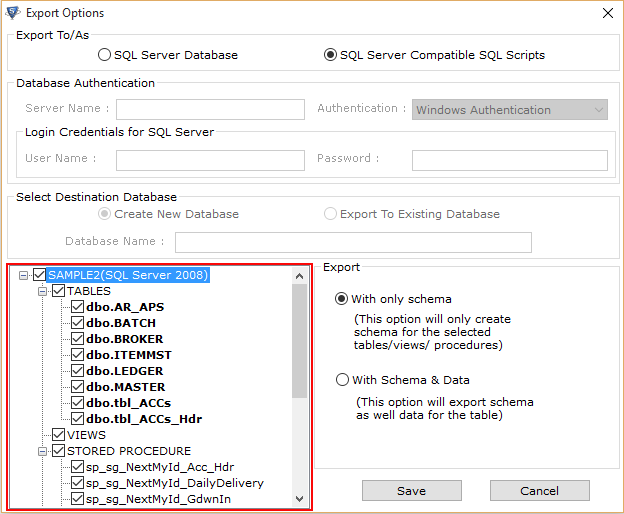Click the Save button

[x=412, y=491]
